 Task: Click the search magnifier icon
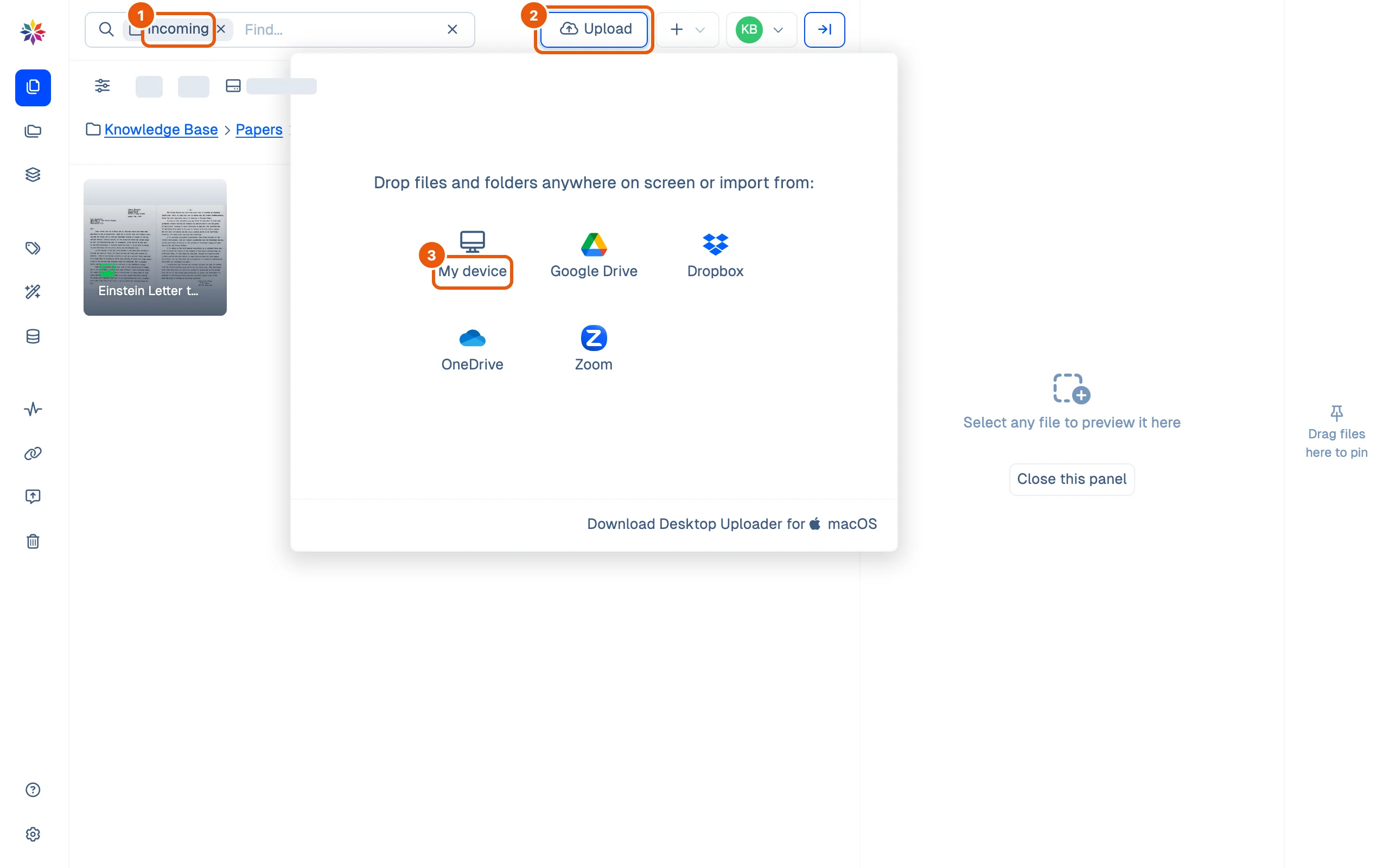coord(106,29)
